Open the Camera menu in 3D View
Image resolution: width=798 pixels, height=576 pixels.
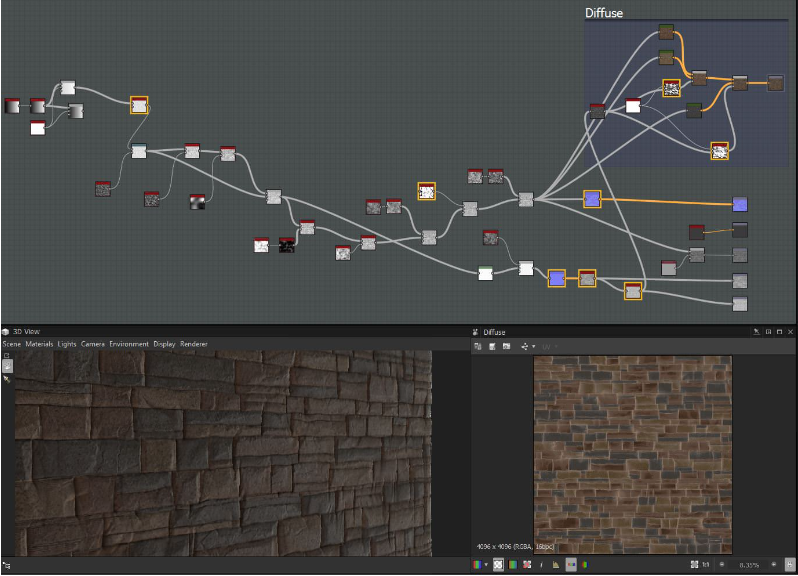[x=93, y=344]
